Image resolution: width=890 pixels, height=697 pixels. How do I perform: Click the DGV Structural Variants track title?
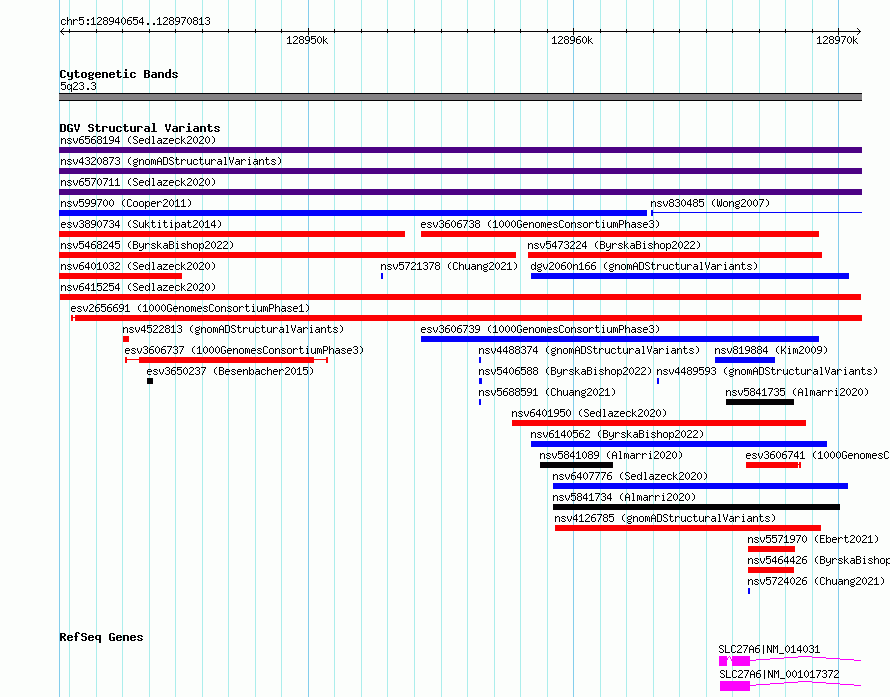(x=140, y=128)
